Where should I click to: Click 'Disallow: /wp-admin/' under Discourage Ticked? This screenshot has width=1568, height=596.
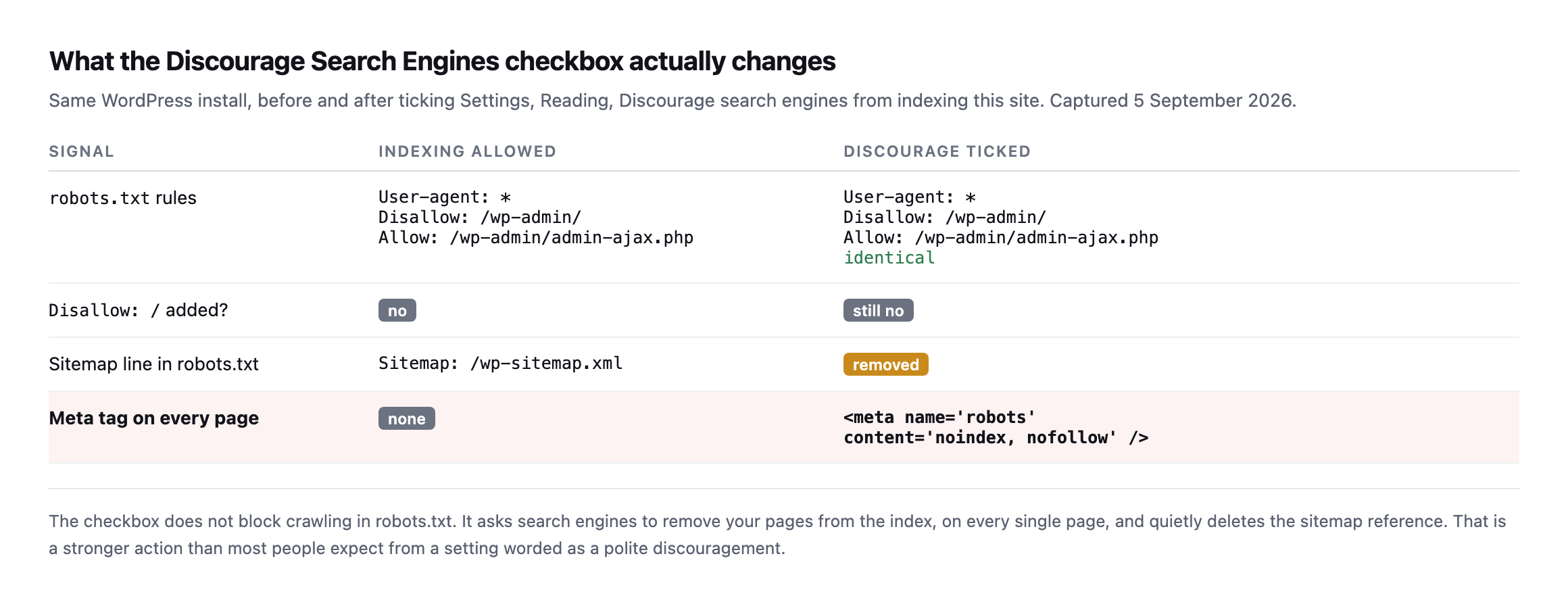pos(944,218)
